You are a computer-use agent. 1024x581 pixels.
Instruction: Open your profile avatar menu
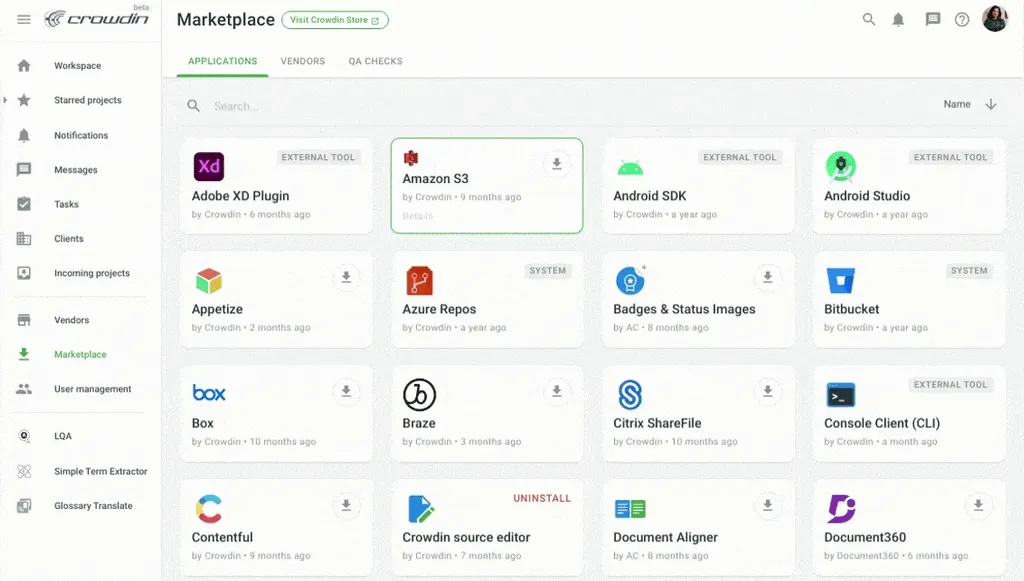tap(994, 18)
